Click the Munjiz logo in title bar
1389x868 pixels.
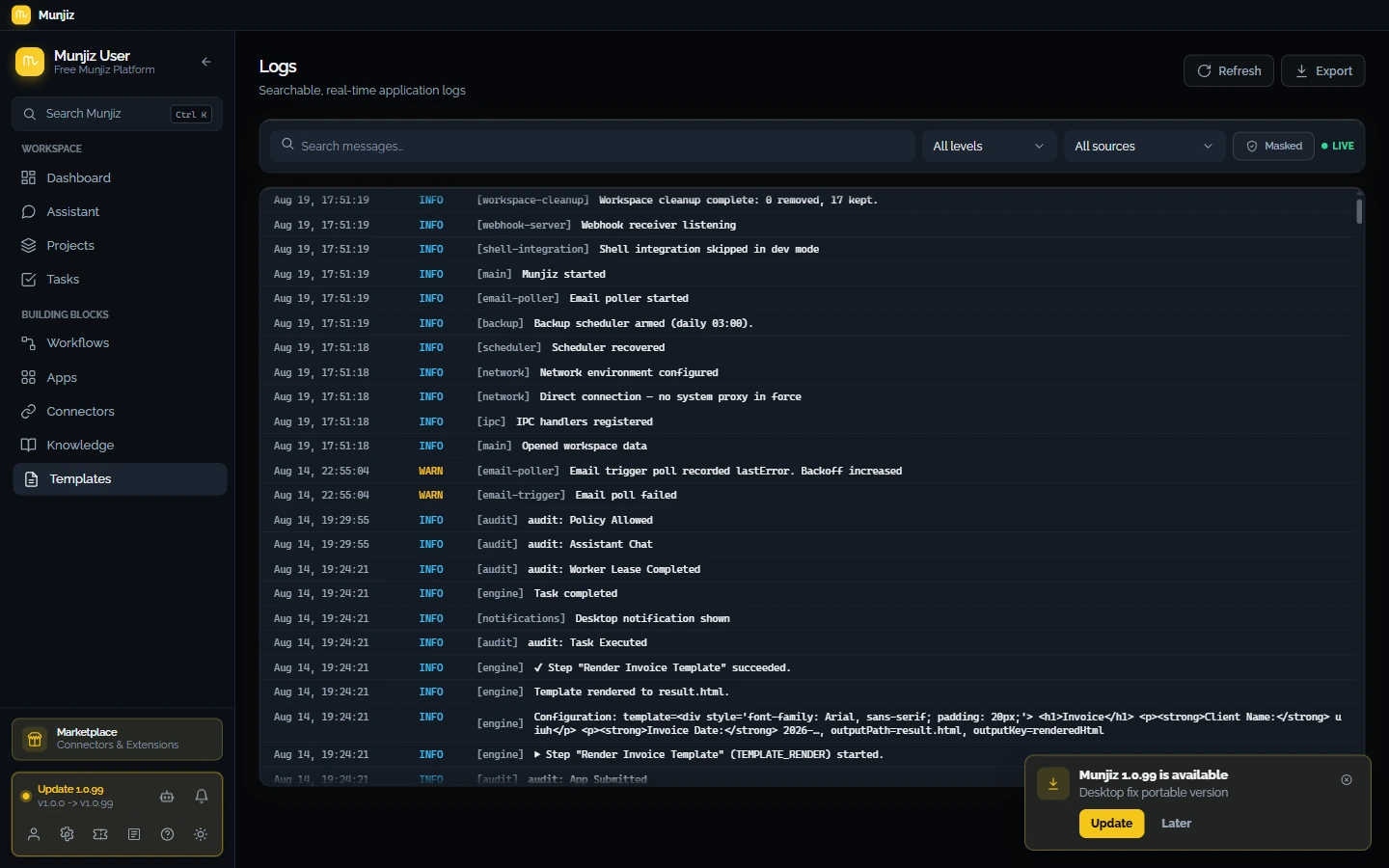(21, 14)
